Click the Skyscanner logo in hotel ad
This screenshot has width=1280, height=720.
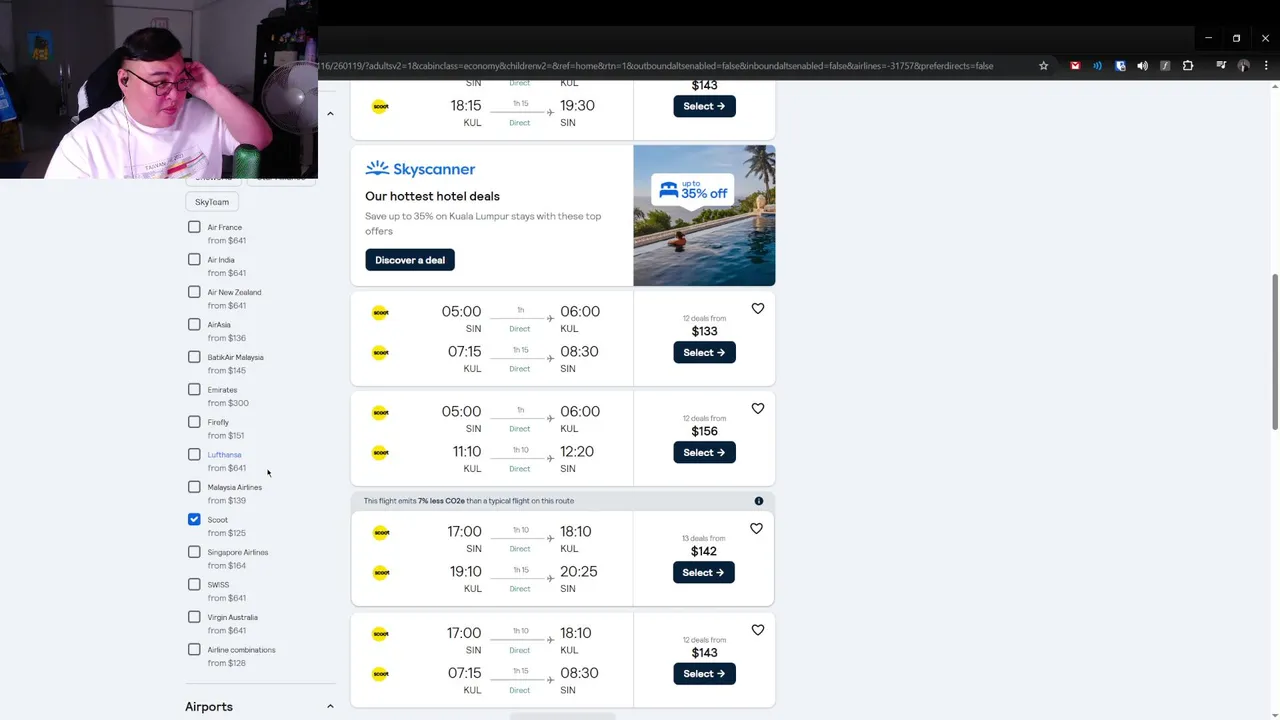point(420,169)
